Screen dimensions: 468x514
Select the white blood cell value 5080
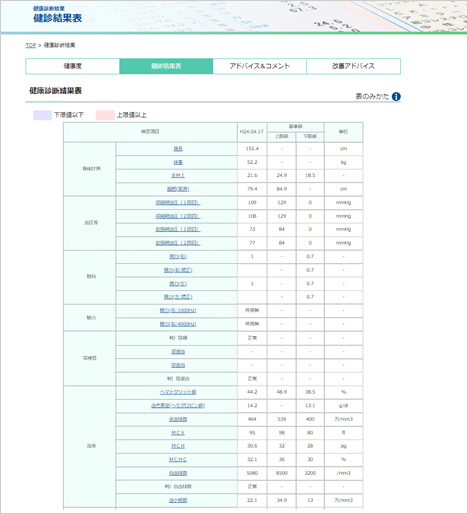click(x=252, y=473)
